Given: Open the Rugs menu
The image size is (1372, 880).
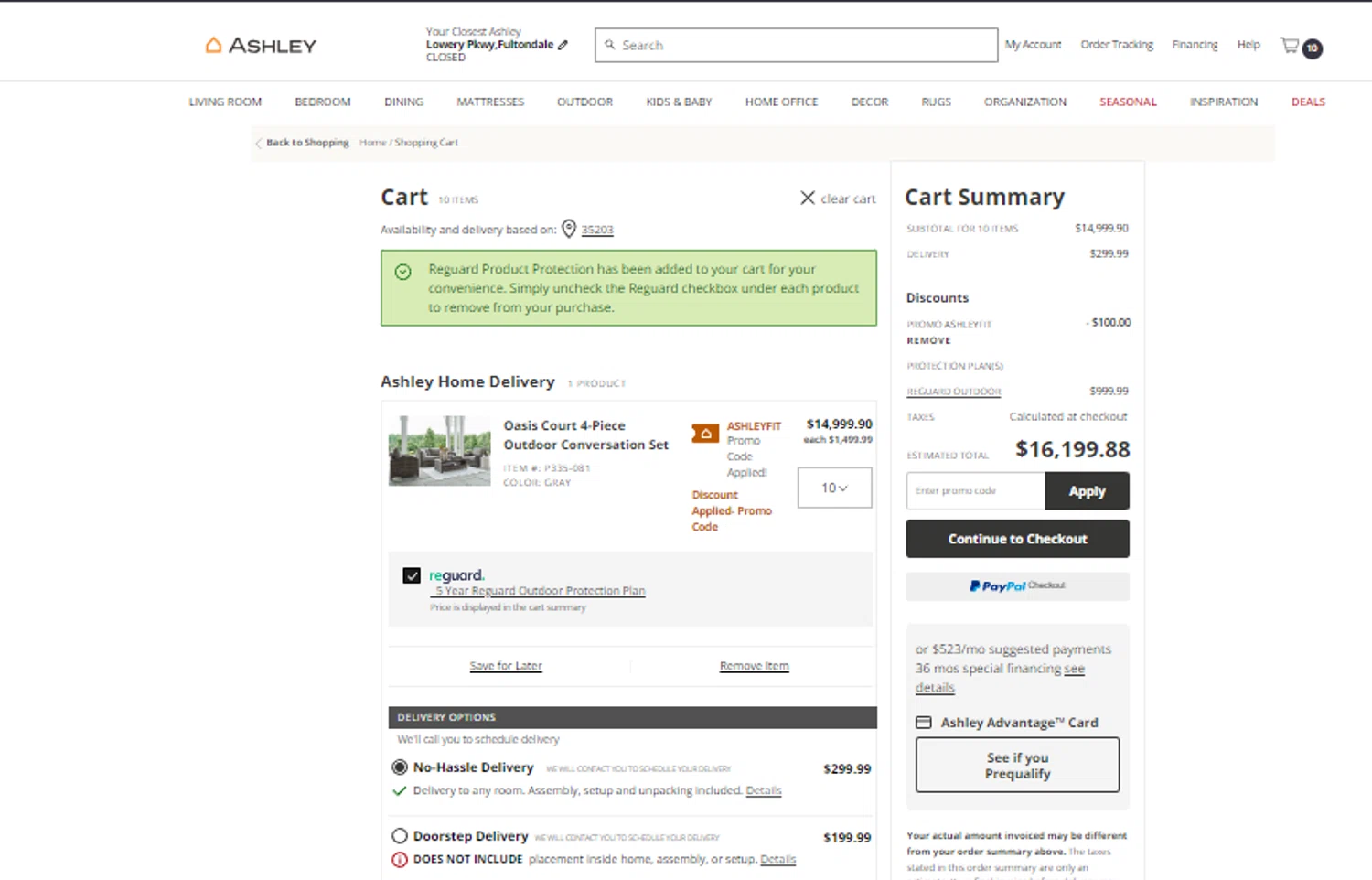Looking at the screenshot, I should coord(936,102).
